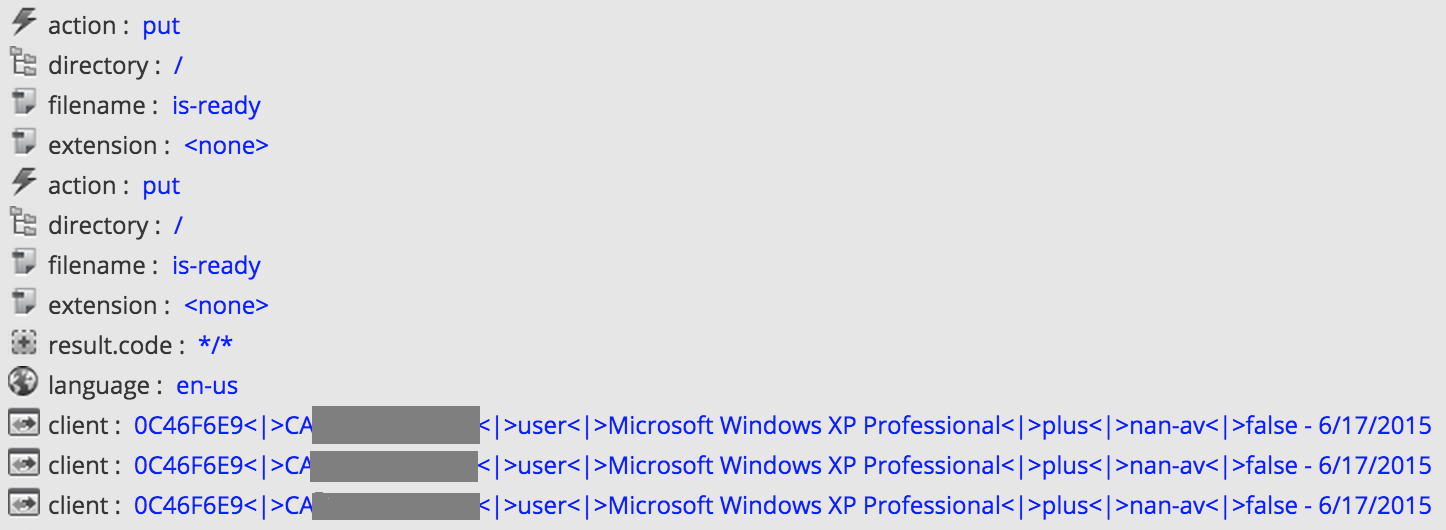Image resolution: width=1446 pixels, height=530 pixels.
Task: Click the '/' value of the second directory
Action: [178, 226]
